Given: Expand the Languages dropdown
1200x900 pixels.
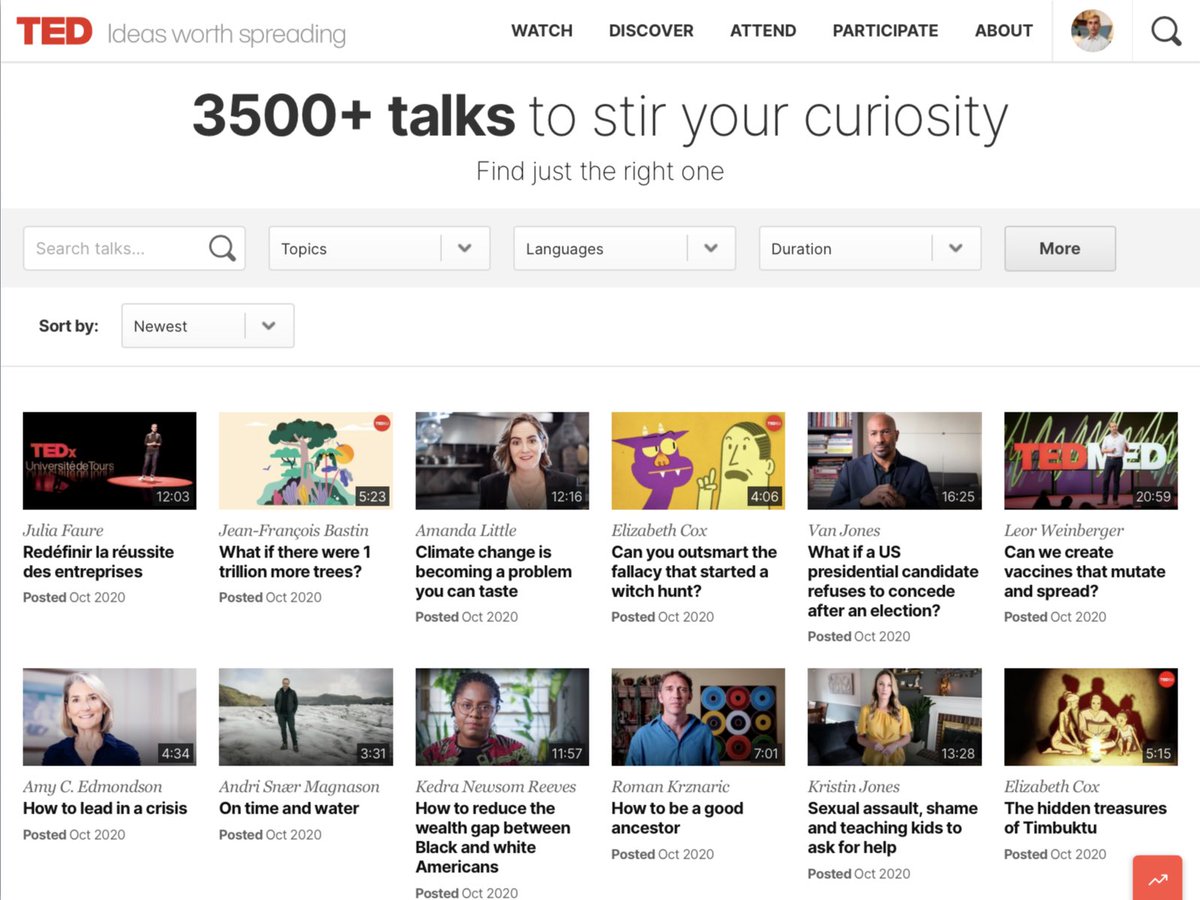Looking at the screenshot, I should [624, 248].
